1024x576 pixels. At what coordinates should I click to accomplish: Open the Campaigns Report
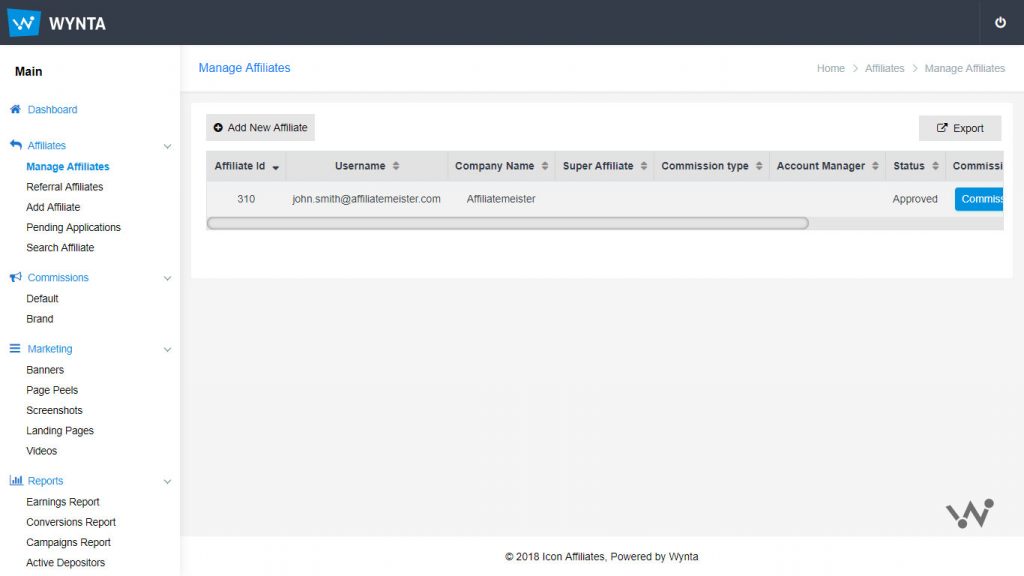(x=69, y=542)
